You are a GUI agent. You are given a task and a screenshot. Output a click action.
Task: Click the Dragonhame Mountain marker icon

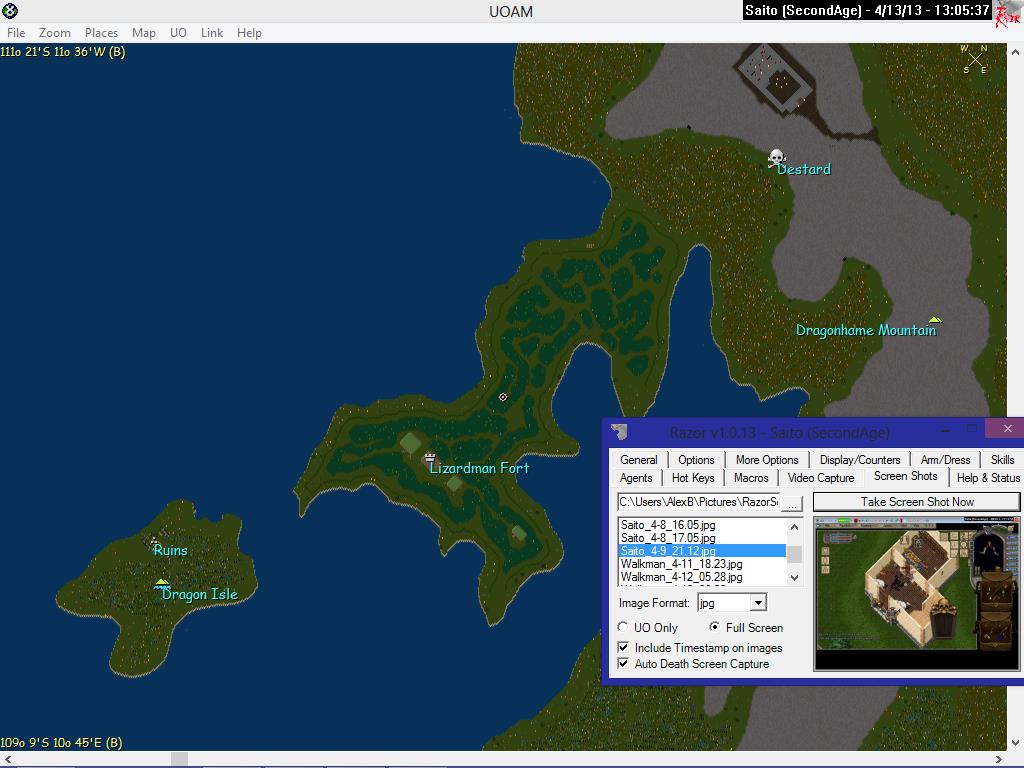[934, 320]
